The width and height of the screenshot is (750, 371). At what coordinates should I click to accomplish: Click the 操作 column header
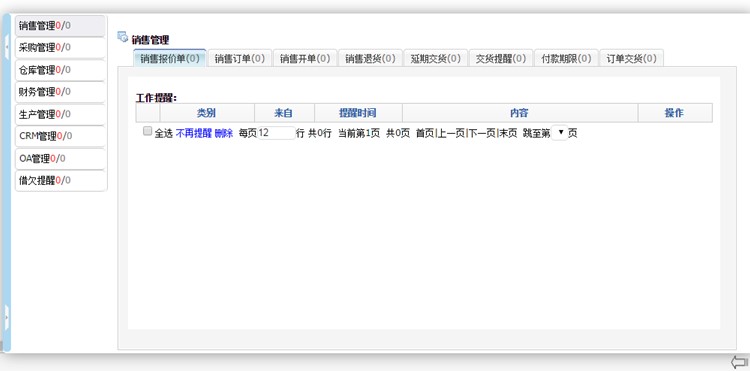pyautogui.click(x=675, y=113)
